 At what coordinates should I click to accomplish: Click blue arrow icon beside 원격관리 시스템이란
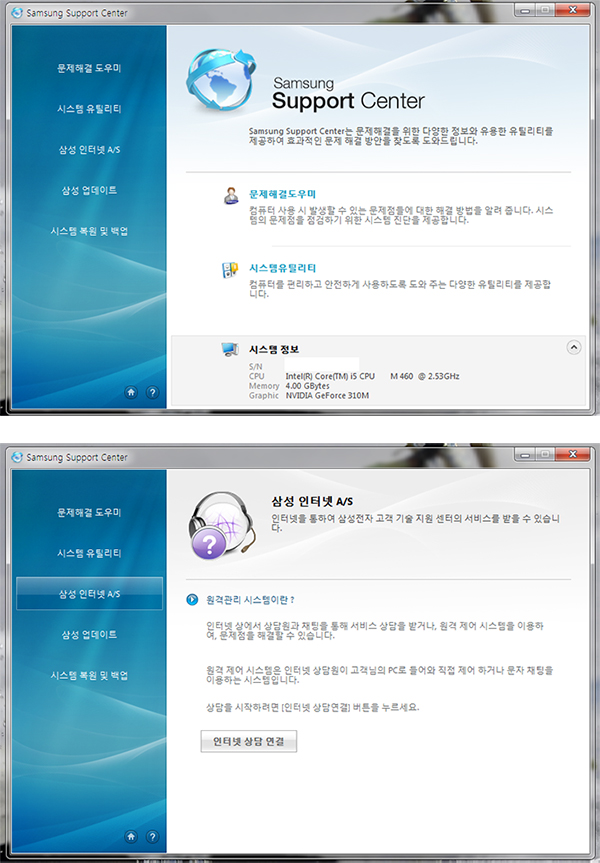(x=192, y=599)
